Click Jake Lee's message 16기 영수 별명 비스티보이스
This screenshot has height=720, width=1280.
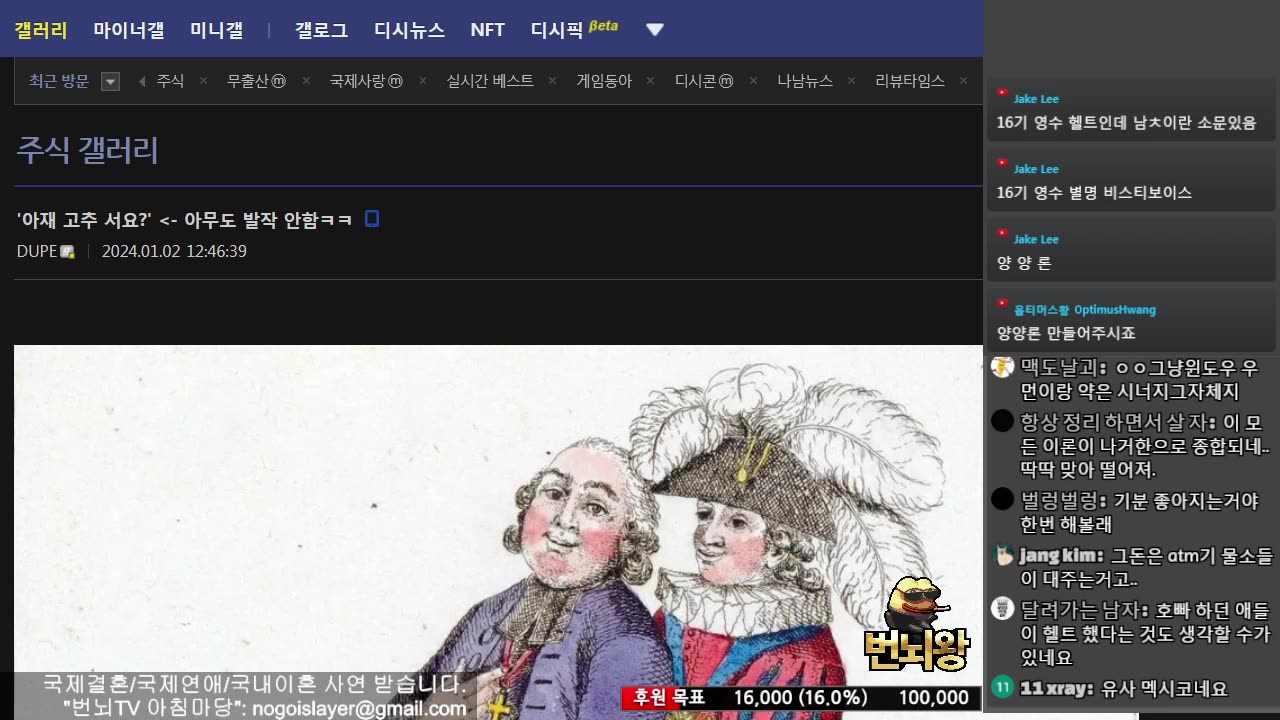pos(1094,193)
